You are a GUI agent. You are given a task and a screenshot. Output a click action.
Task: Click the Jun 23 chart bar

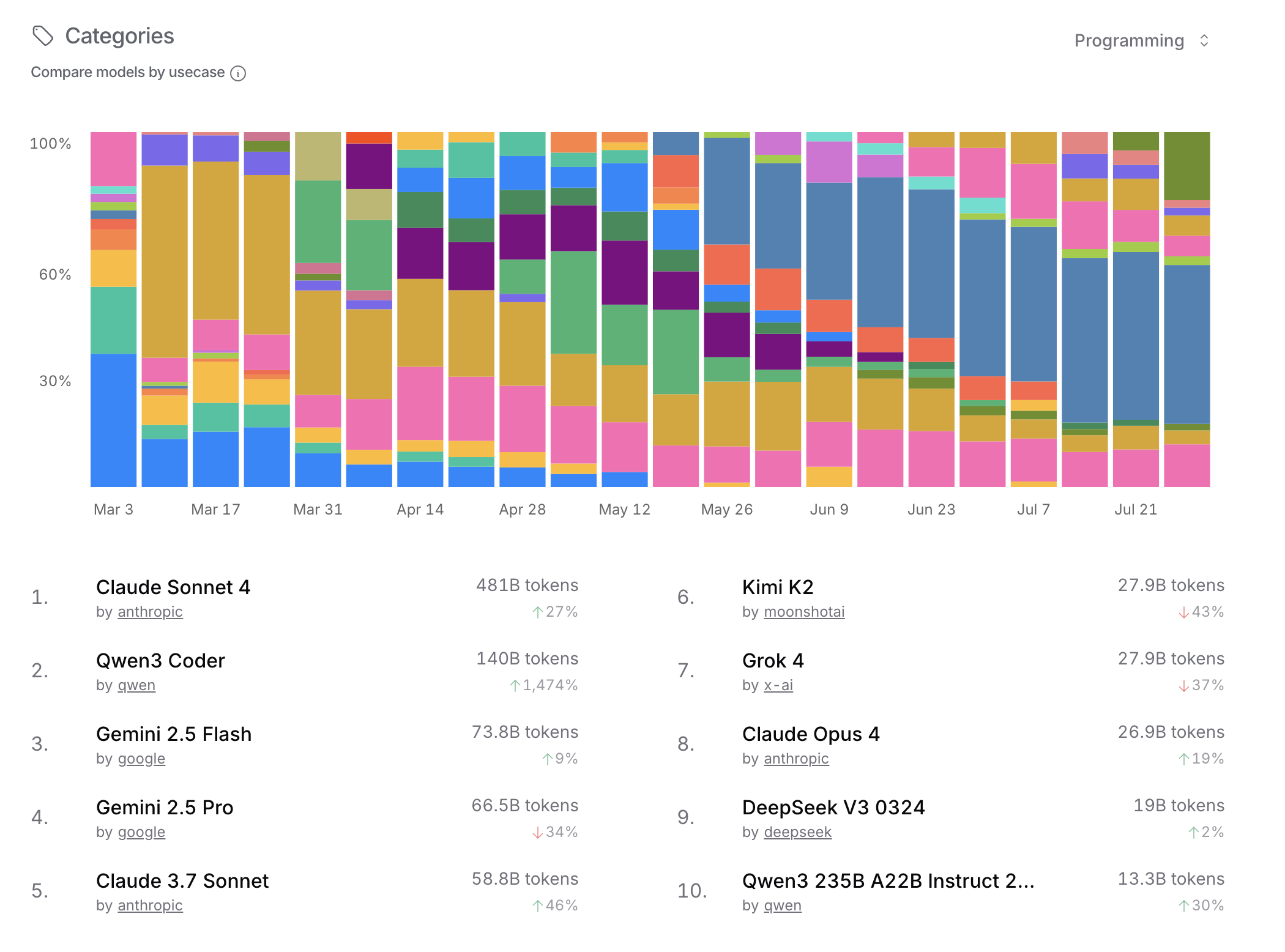click(931, 310)
